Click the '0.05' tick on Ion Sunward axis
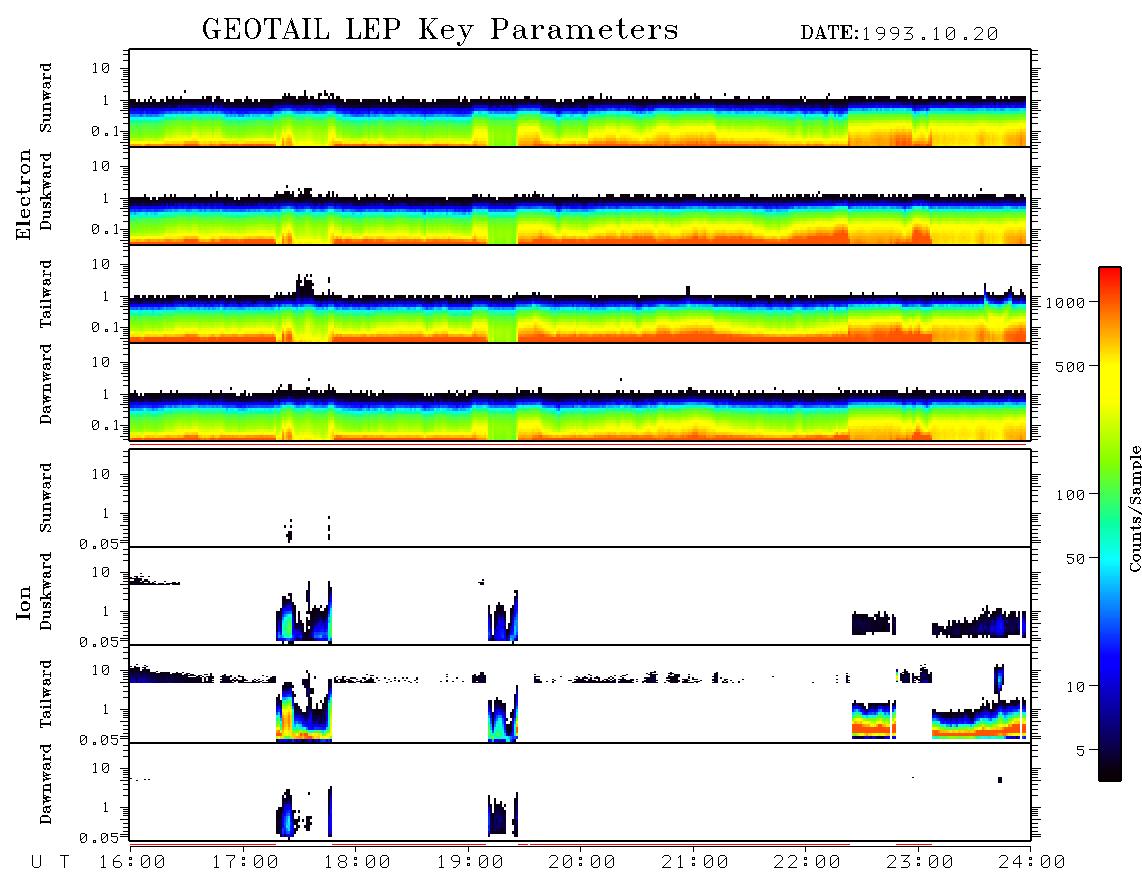 99,543
